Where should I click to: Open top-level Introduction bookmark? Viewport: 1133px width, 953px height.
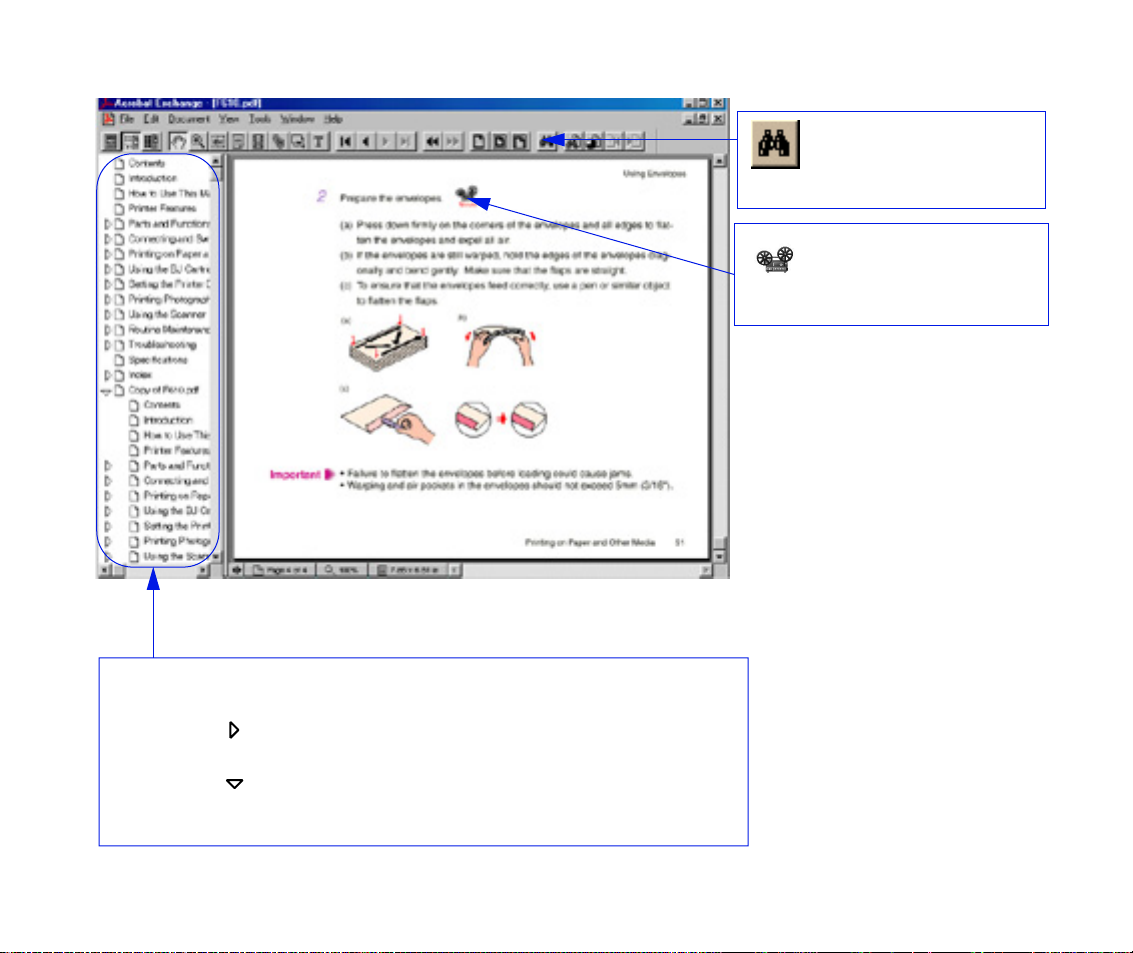coord(152,178)
